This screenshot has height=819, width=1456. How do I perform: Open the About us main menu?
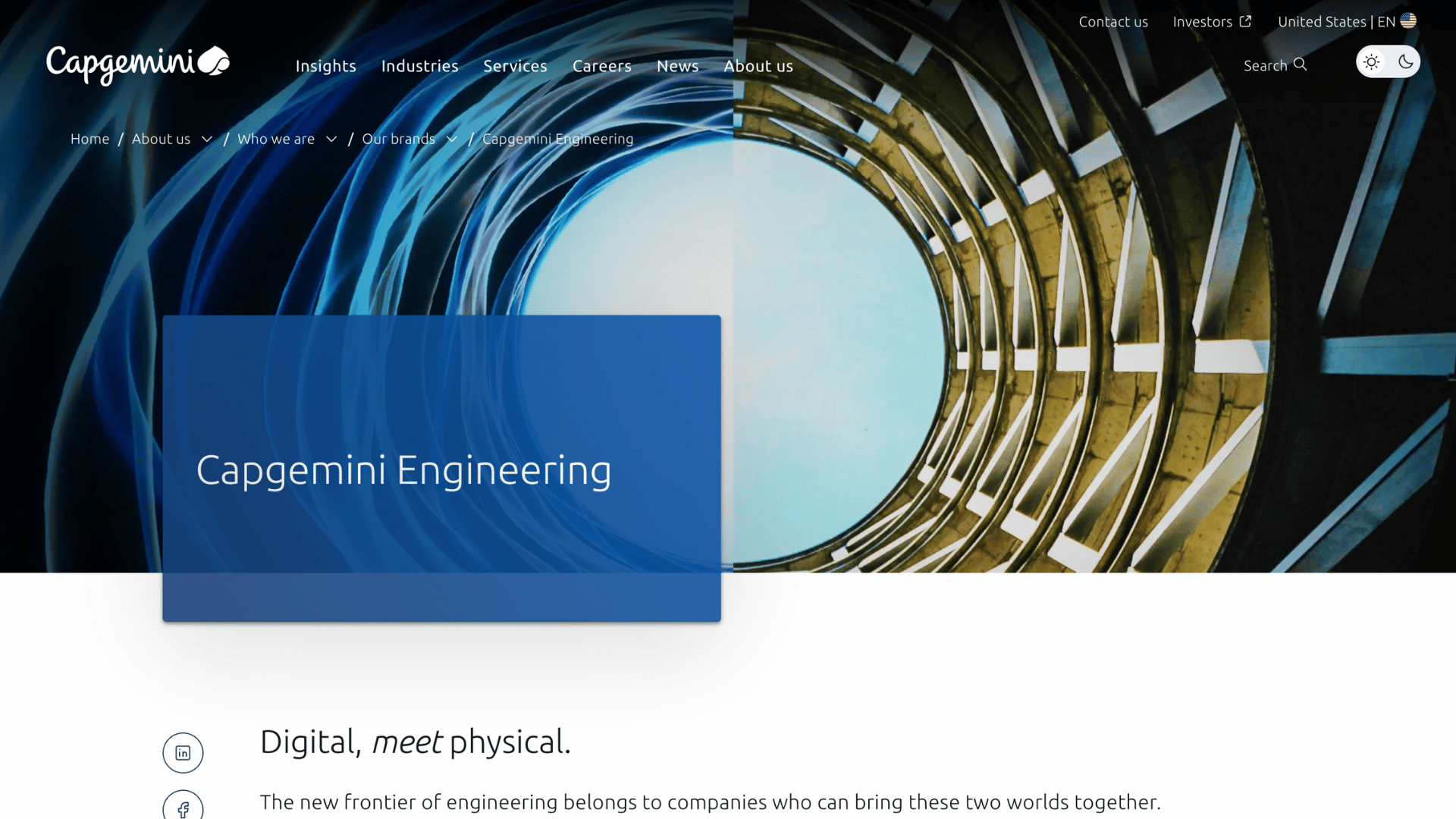click(x=758, y=66)
